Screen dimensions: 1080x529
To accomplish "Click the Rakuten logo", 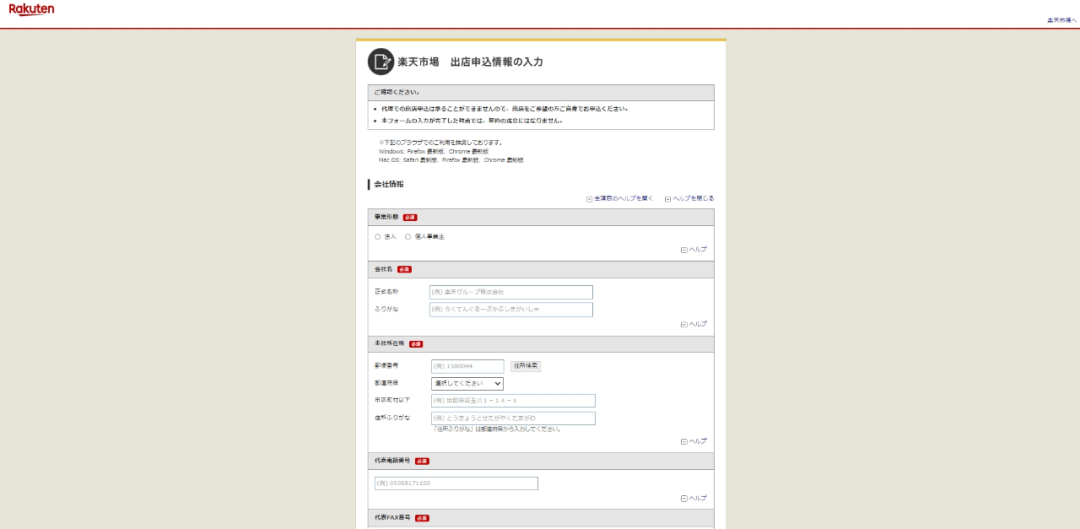I will (32, 10).
